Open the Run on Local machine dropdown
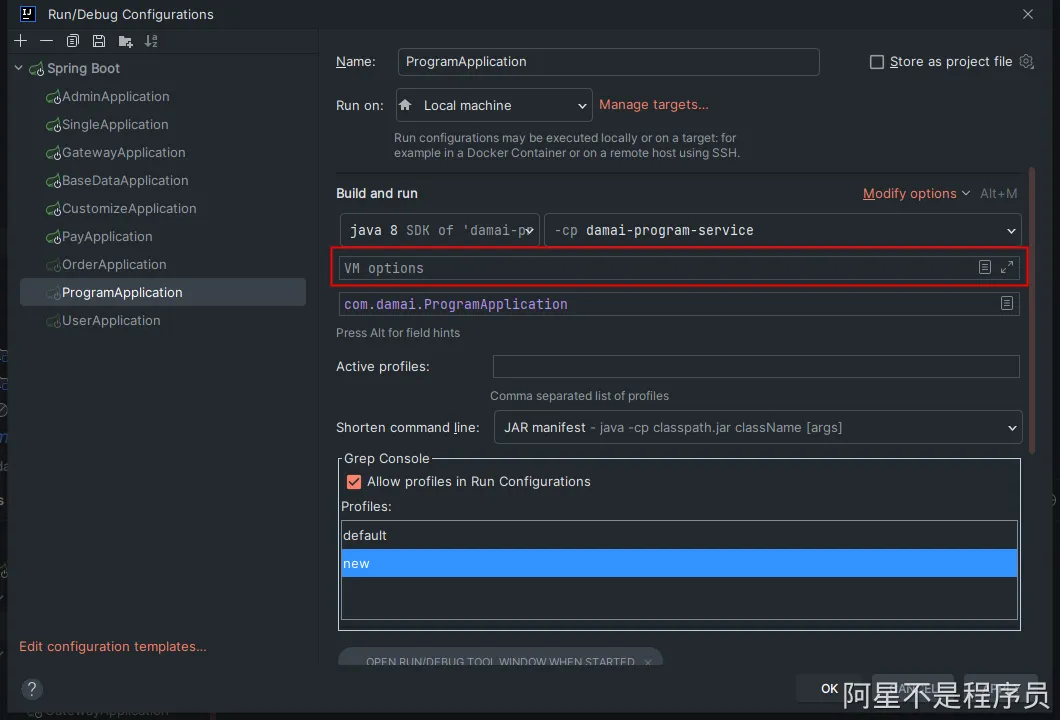1060x720 pixels. click(494, 105)
